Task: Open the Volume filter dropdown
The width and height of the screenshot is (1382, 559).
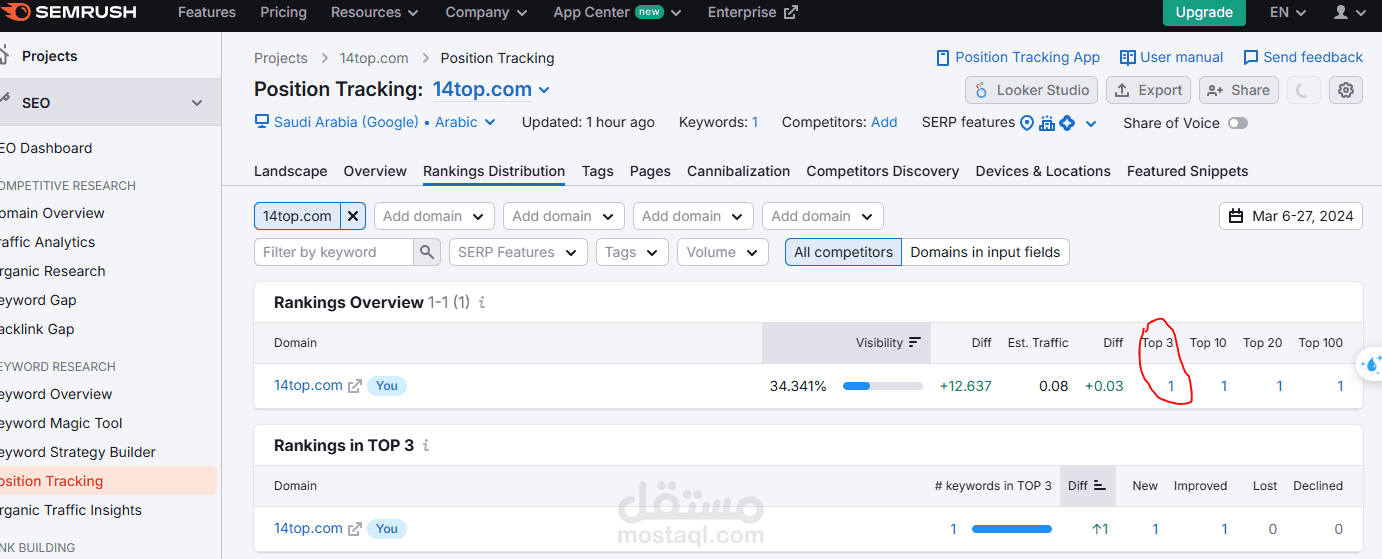Action: coord(723,252)
